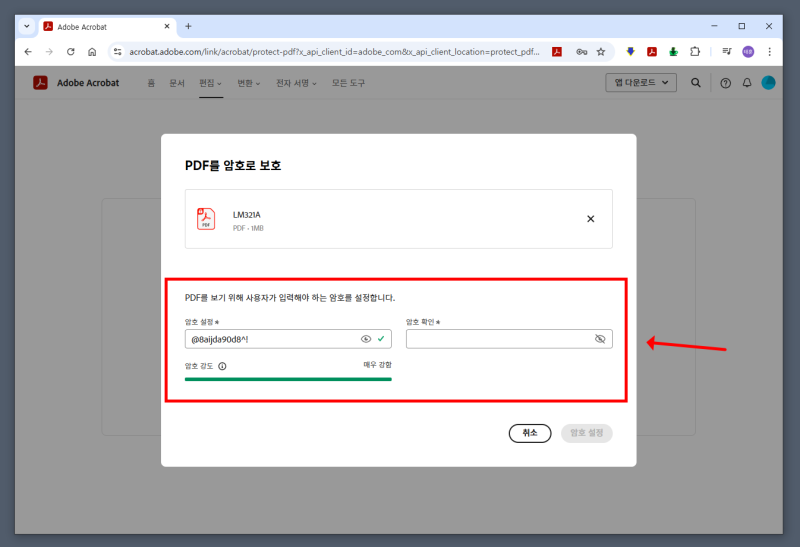Viewport: 800px width, 547px height.
Task: Open the 문서 menu item
Action: (177, 83)
